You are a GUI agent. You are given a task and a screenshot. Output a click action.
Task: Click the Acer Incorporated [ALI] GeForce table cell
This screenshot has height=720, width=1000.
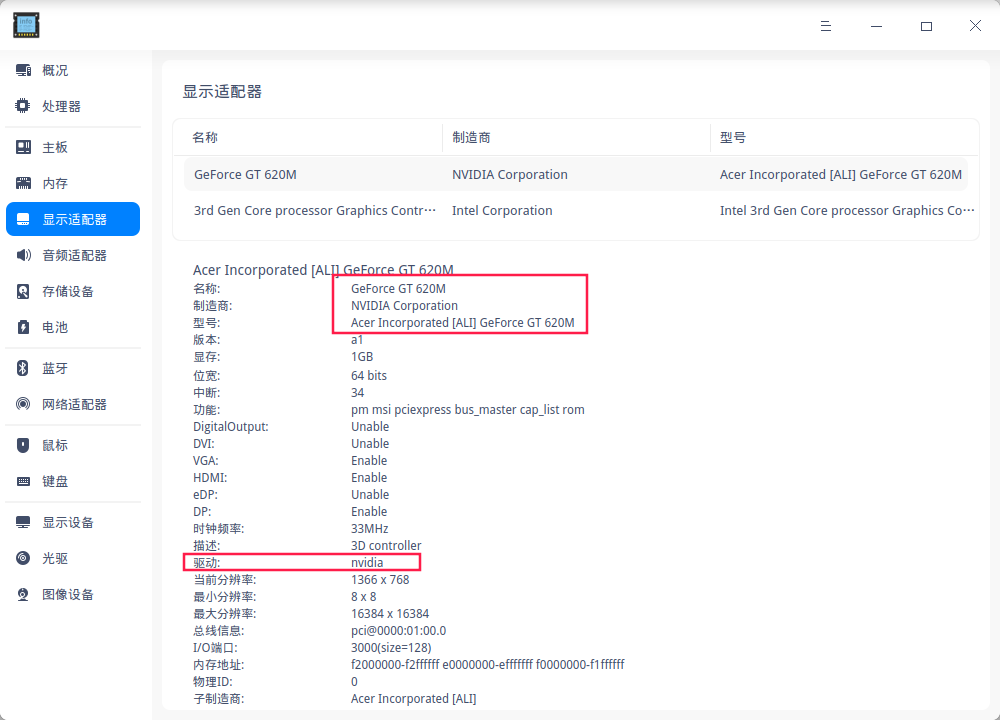click(x=841, y=175)
